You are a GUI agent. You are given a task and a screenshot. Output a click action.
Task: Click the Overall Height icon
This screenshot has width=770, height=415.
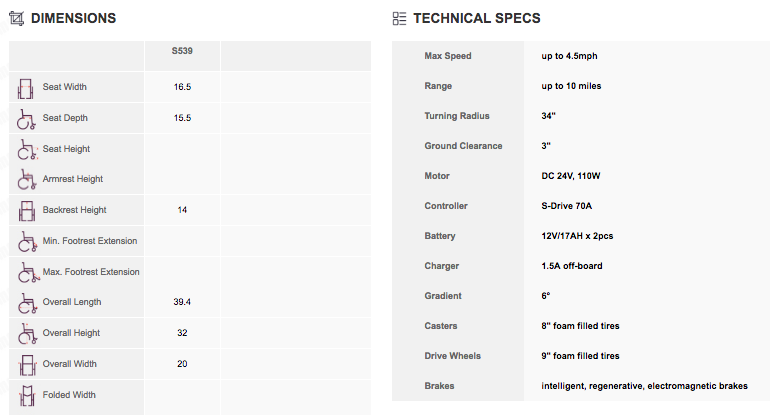(x=28, y=334)
